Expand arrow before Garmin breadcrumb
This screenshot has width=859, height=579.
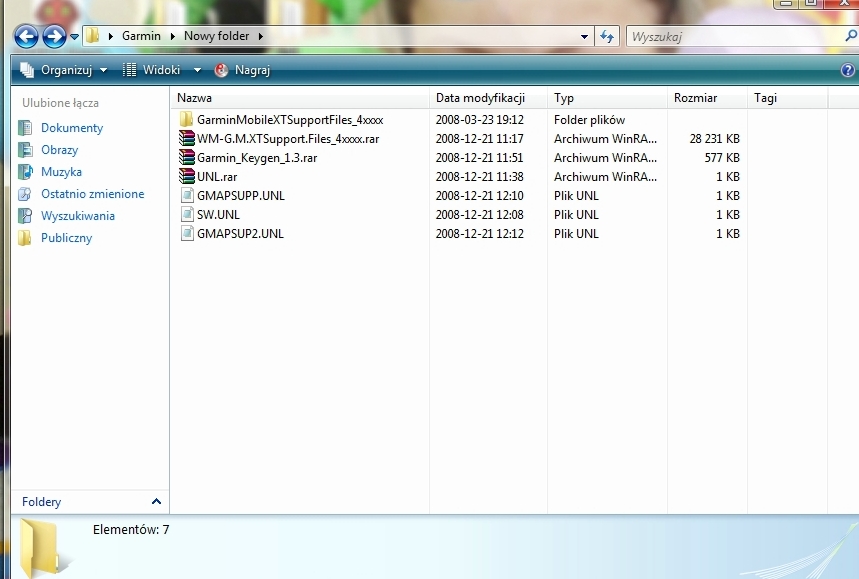coord(111,37)
